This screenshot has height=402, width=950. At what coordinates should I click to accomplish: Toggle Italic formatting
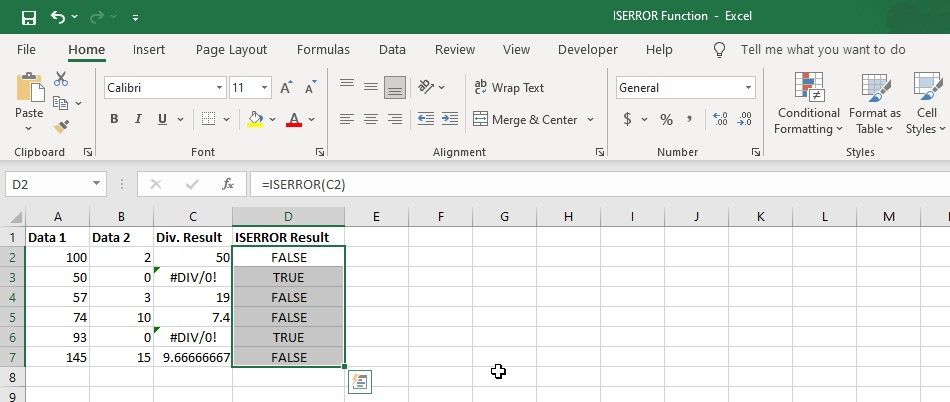pos(138,119)
